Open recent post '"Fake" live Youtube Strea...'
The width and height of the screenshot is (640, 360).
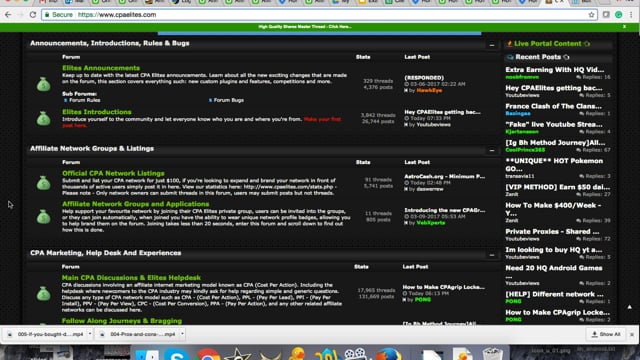point(553,124)
